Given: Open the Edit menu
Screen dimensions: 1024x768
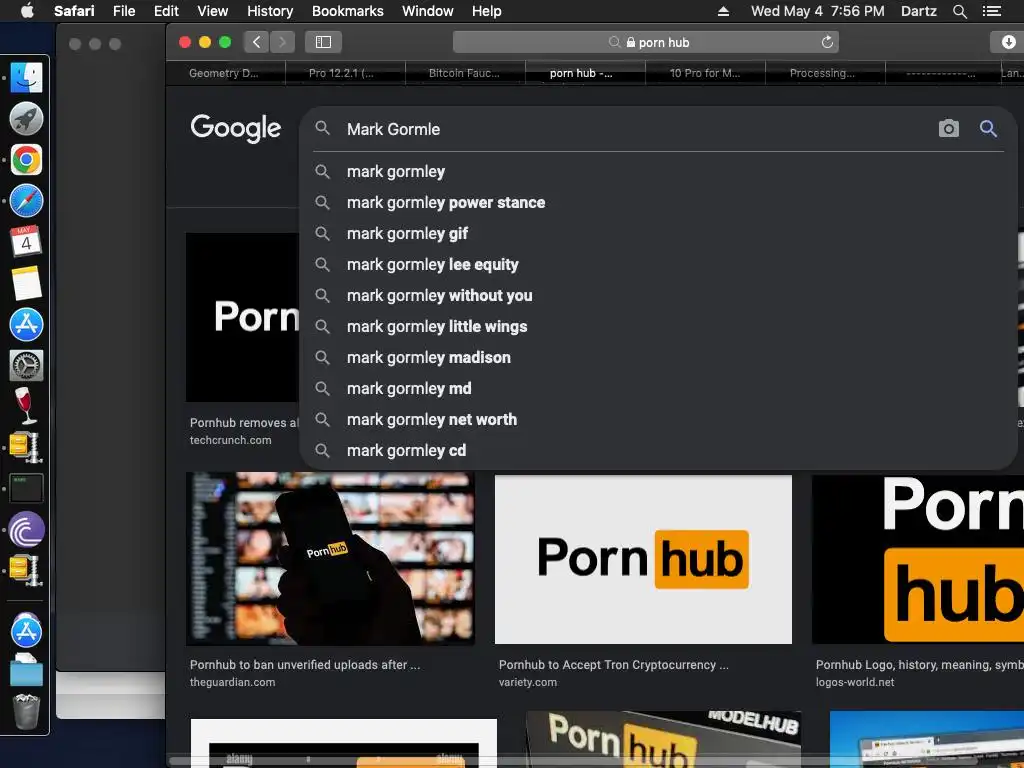Looking at the screenshot, I should 166,11.
